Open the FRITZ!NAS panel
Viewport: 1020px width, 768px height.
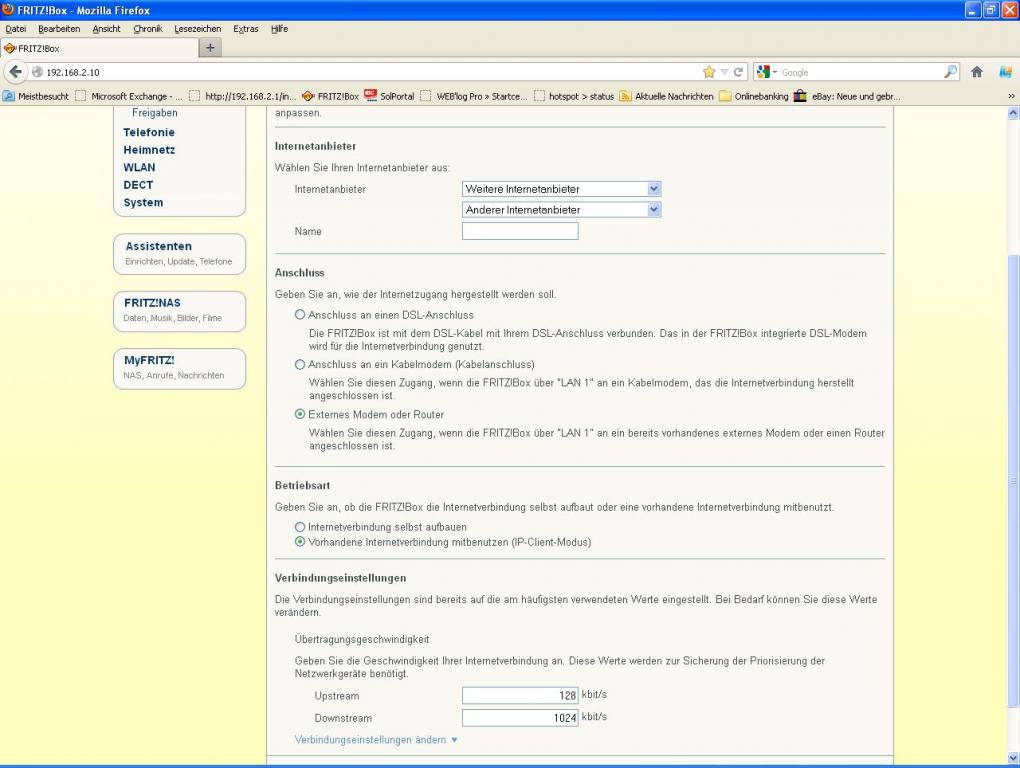click(x=180, y=311)
